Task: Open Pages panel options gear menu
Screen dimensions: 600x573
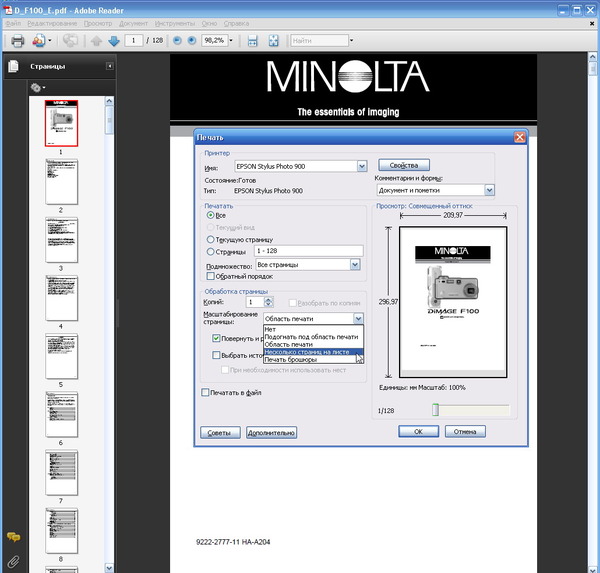Action: coord(38,88)
